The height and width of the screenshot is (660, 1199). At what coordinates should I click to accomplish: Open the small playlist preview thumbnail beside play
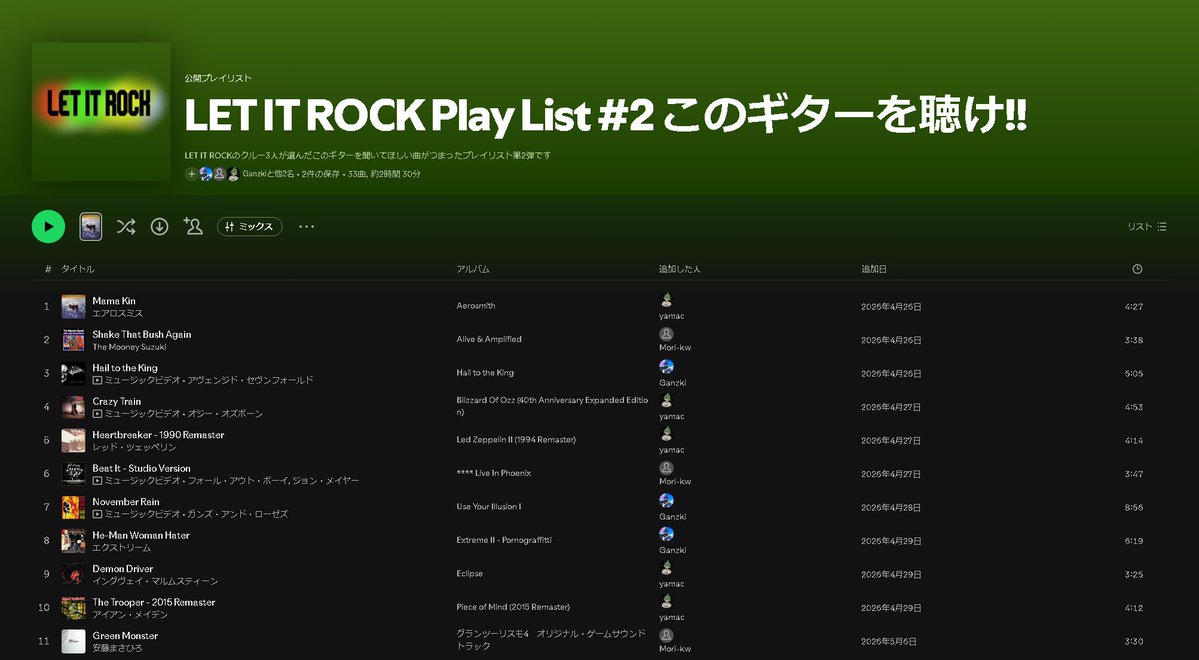point(91,226)
